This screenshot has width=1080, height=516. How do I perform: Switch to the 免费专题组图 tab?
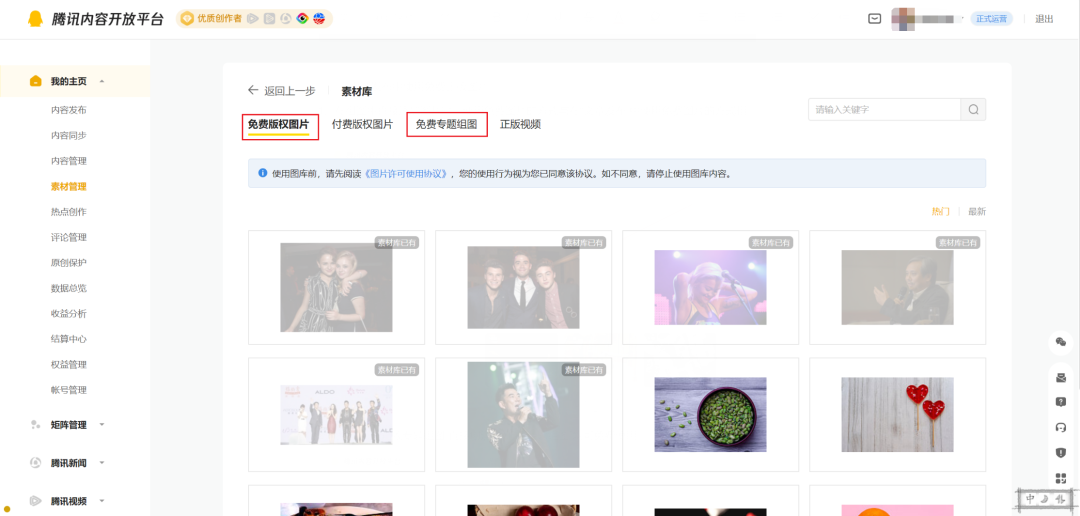pyautogui.click(x=446, y=125)
